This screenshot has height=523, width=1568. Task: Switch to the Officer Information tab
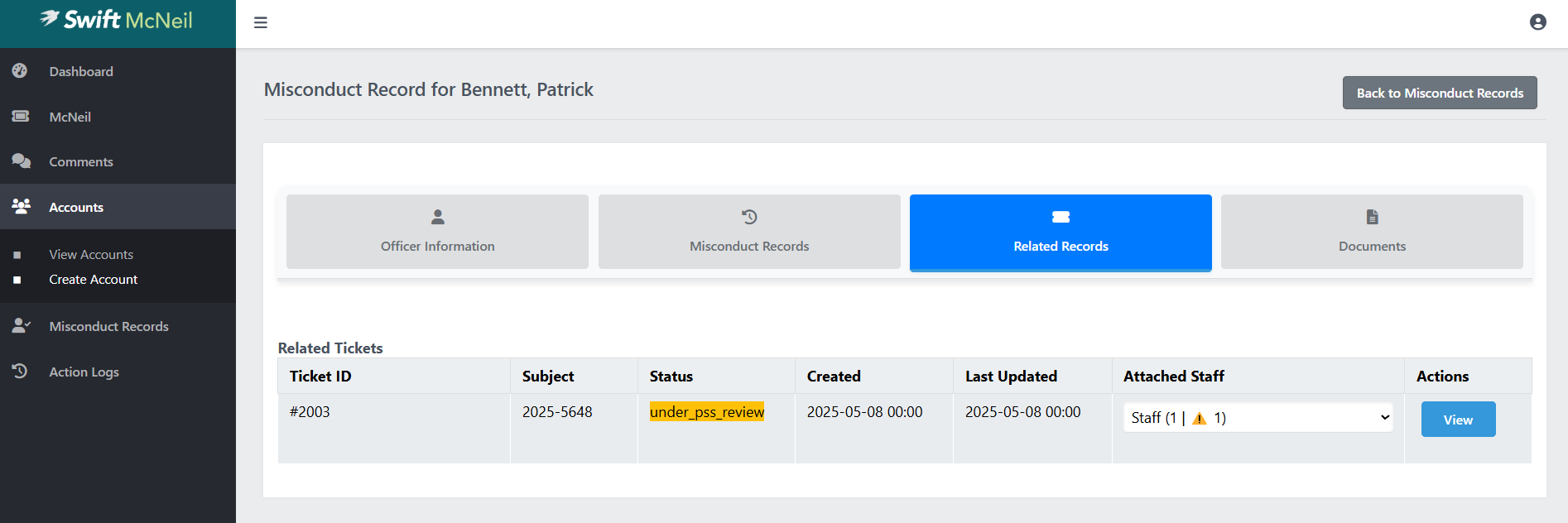pos(437,232)
